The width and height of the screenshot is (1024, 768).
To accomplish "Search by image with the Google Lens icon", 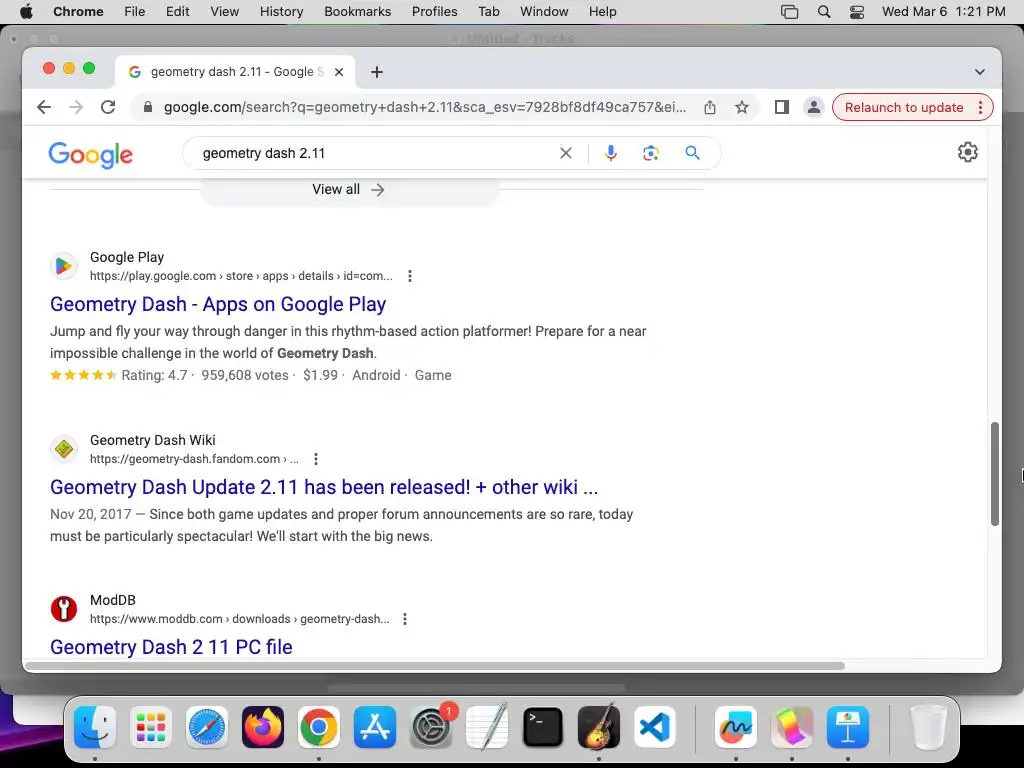I will click(650, 153).
